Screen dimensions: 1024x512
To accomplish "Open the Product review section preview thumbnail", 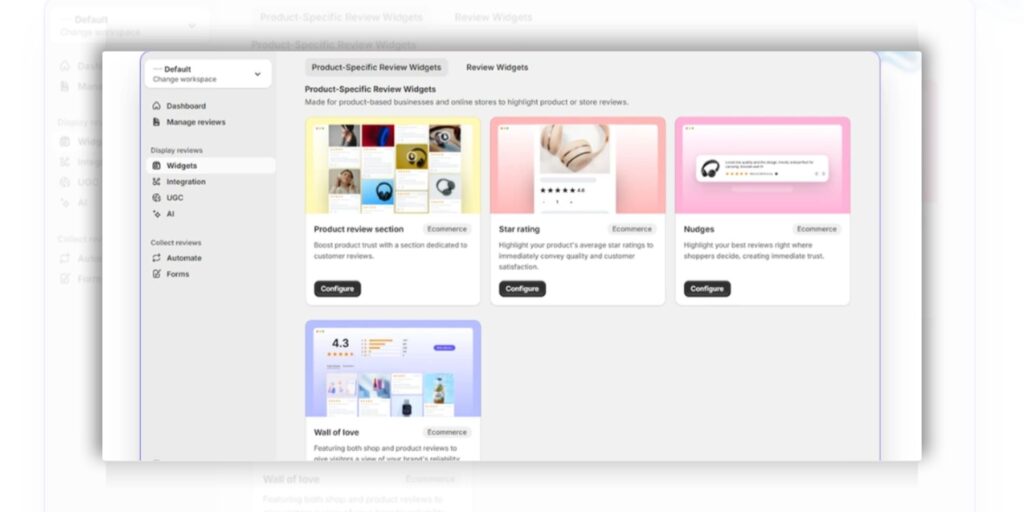I will [x=392, y=166].
